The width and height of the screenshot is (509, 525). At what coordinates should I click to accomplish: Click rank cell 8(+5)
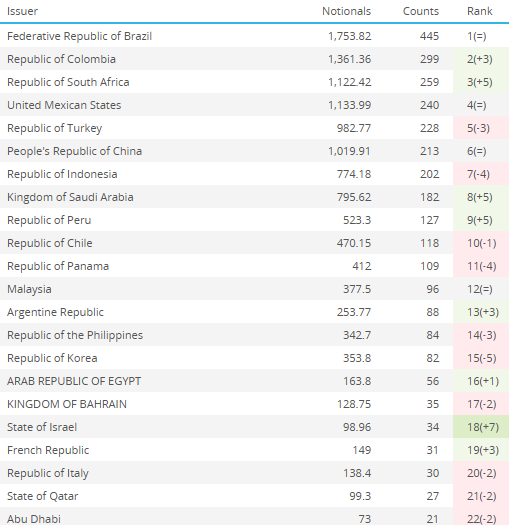pyautogui.click(x=480, y=197)
